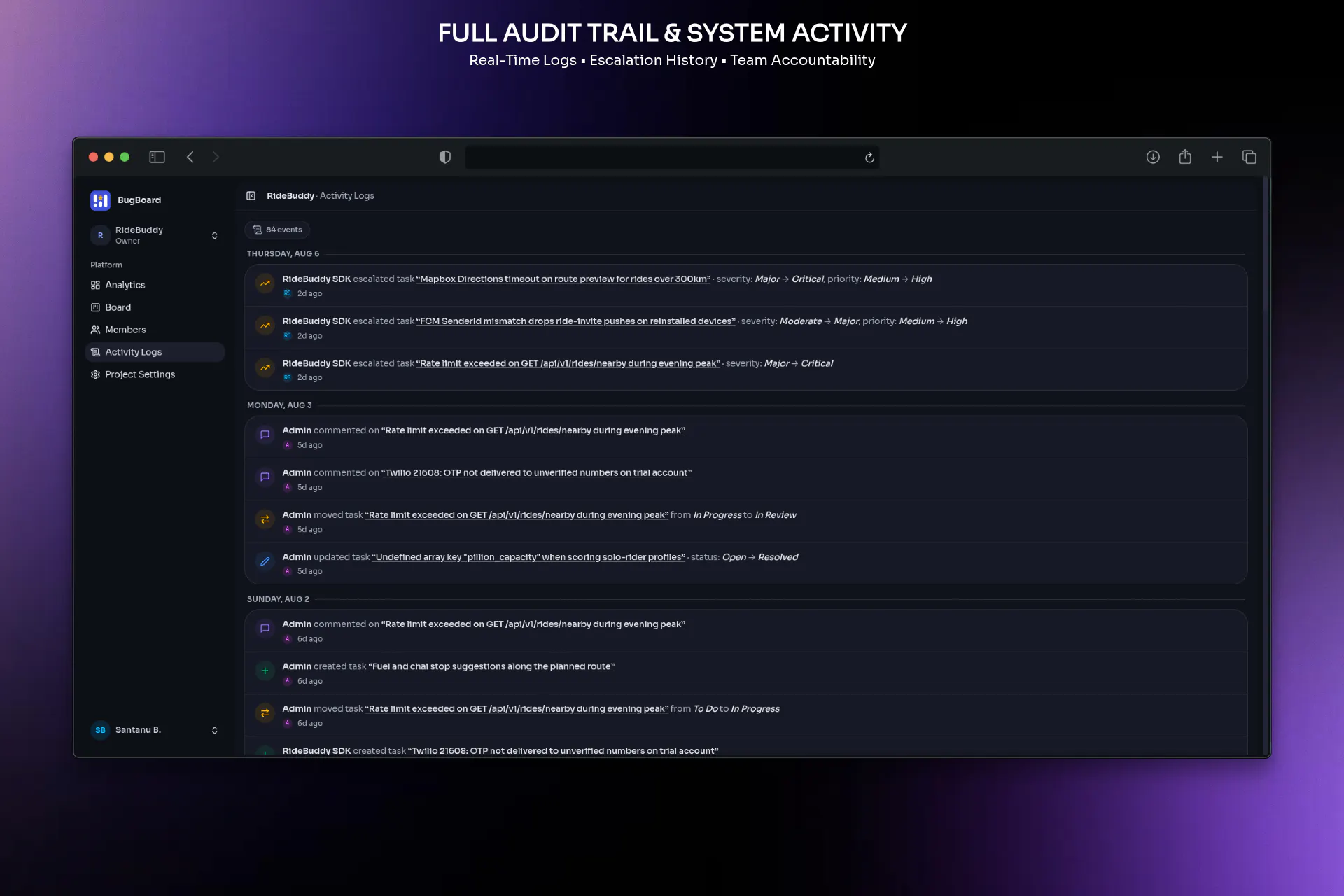Click move icon on In Progress to In Review entry
The image size is (1344, 896).
[265, 519]
